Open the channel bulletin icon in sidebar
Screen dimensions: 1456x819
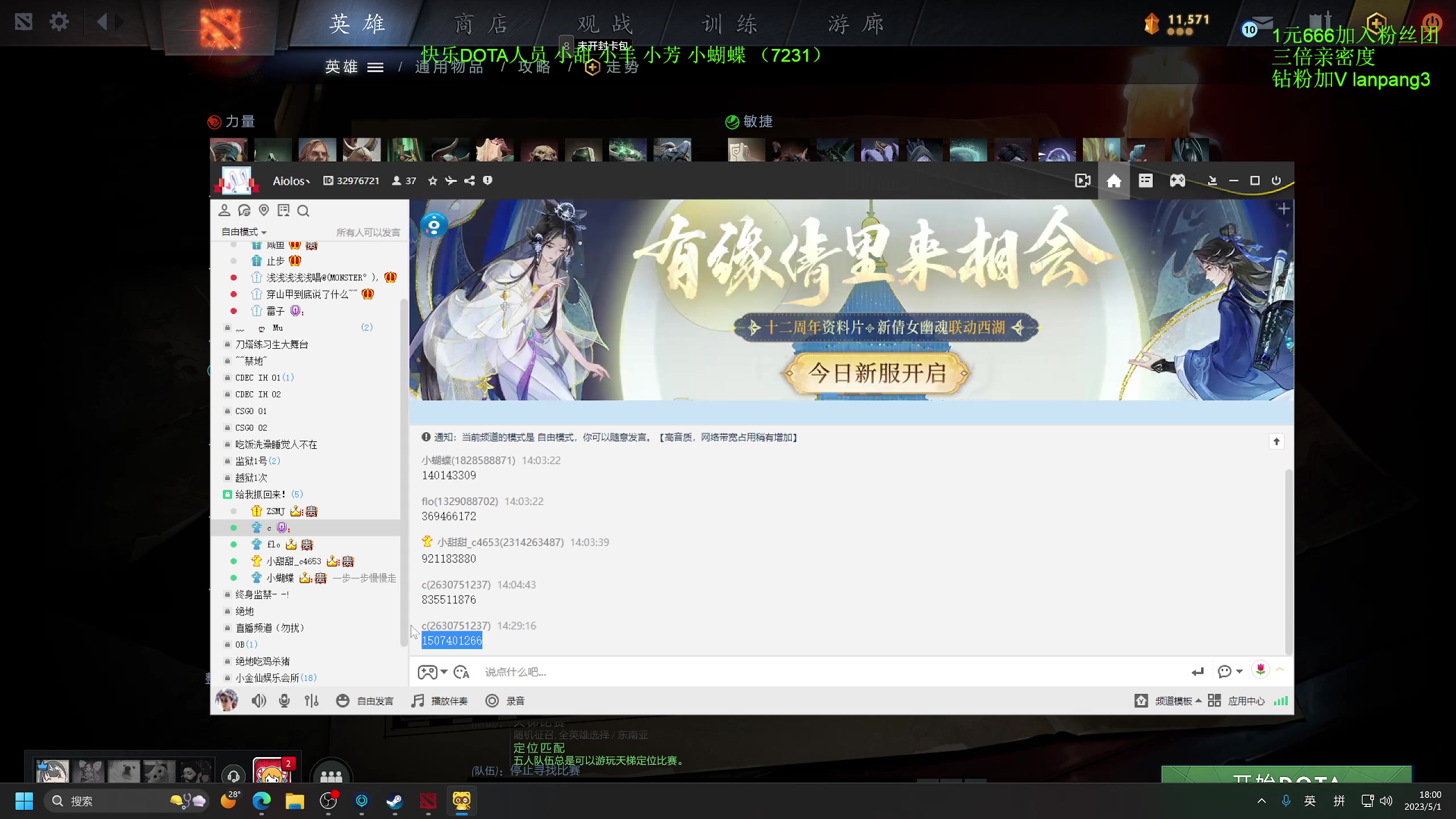click(x=283, y=210)
